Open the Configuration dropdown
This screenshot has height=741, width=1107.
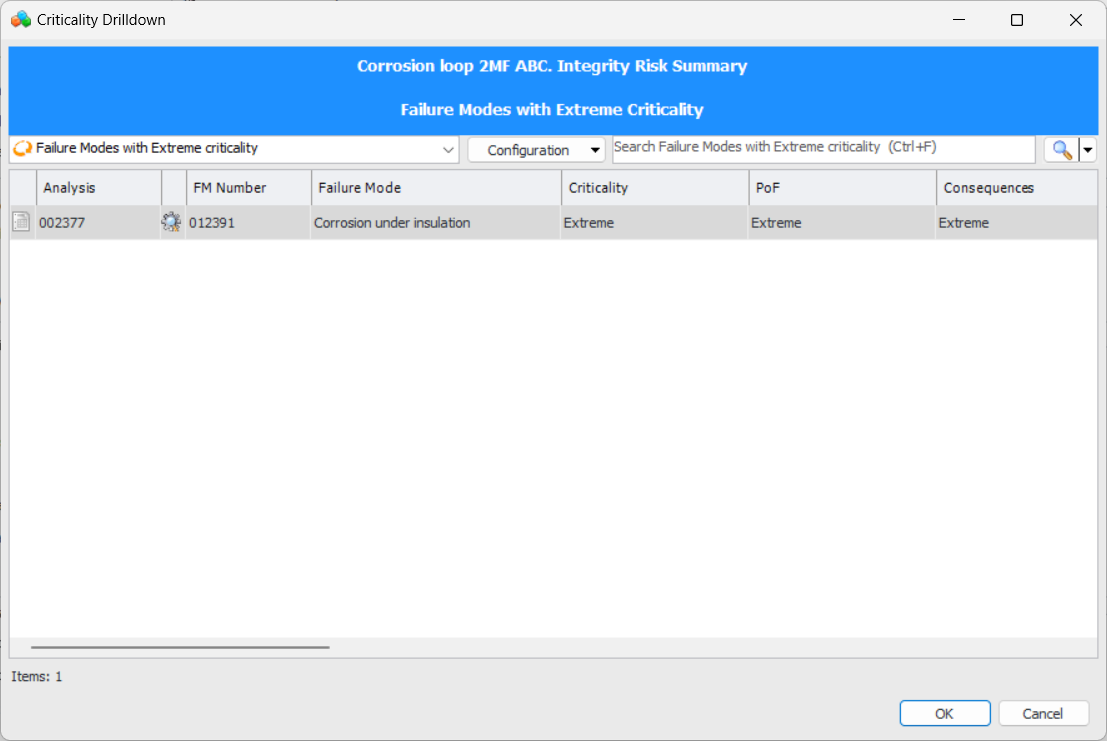[537, 150]
